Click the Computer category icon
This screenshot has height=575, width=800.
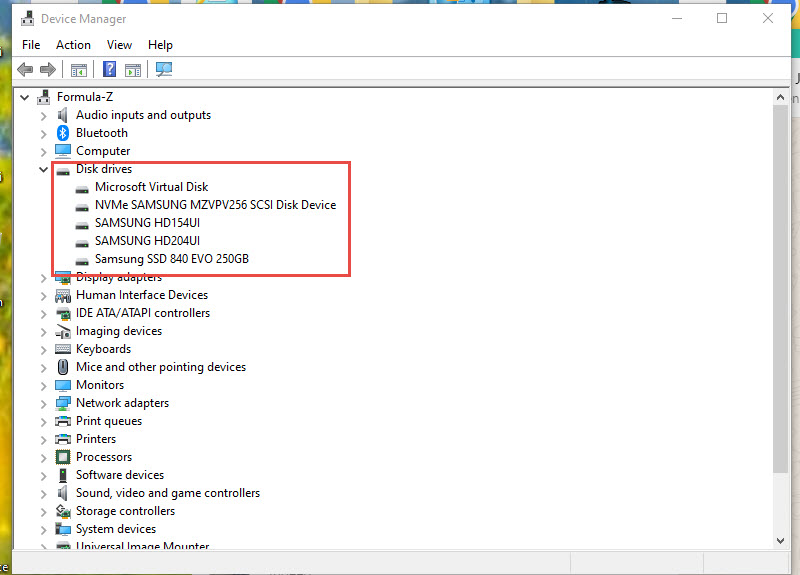point(63,151)
